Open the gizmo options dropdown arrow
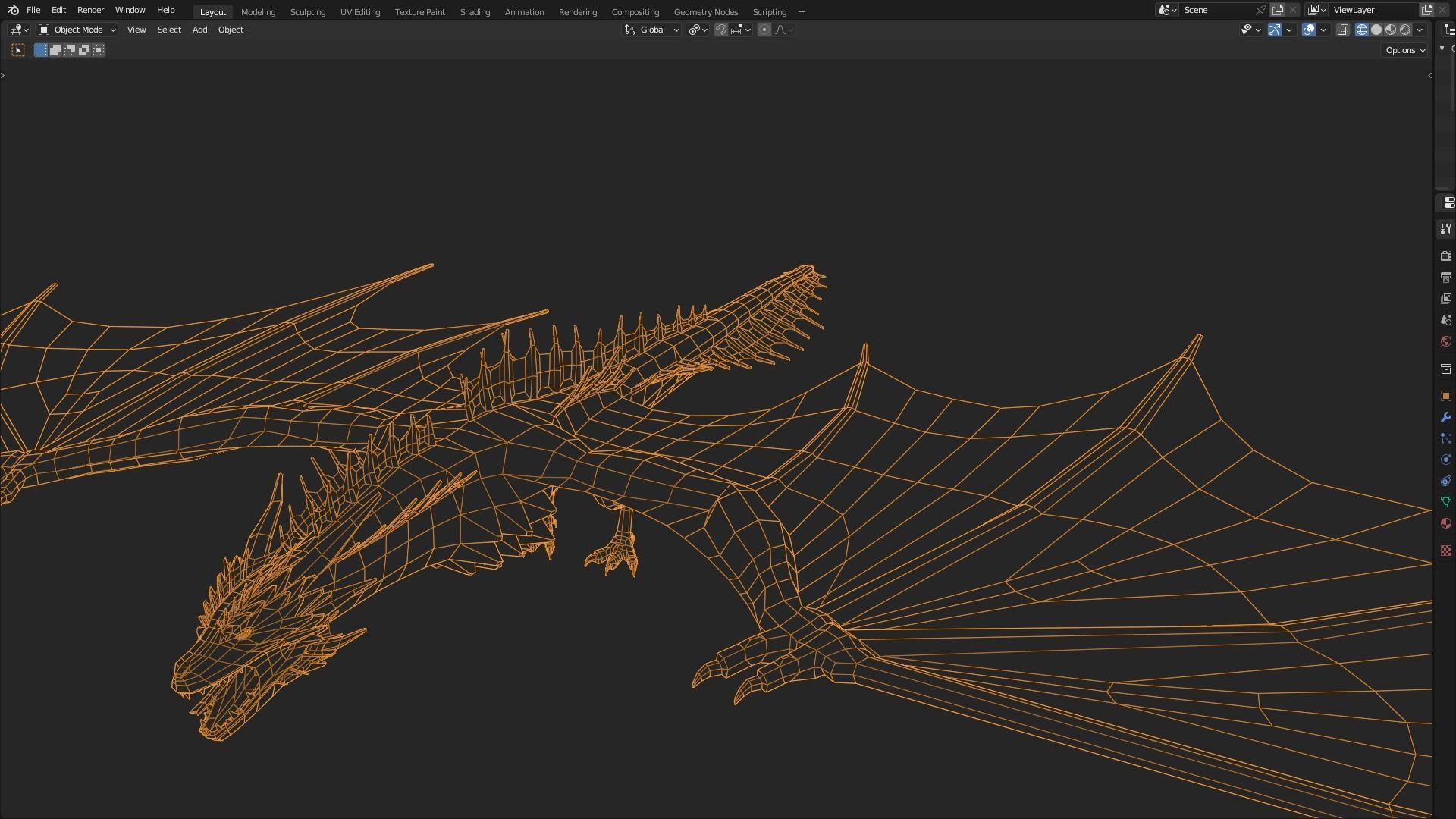Screen dimensions: 1456x819 pos(1289,30)
